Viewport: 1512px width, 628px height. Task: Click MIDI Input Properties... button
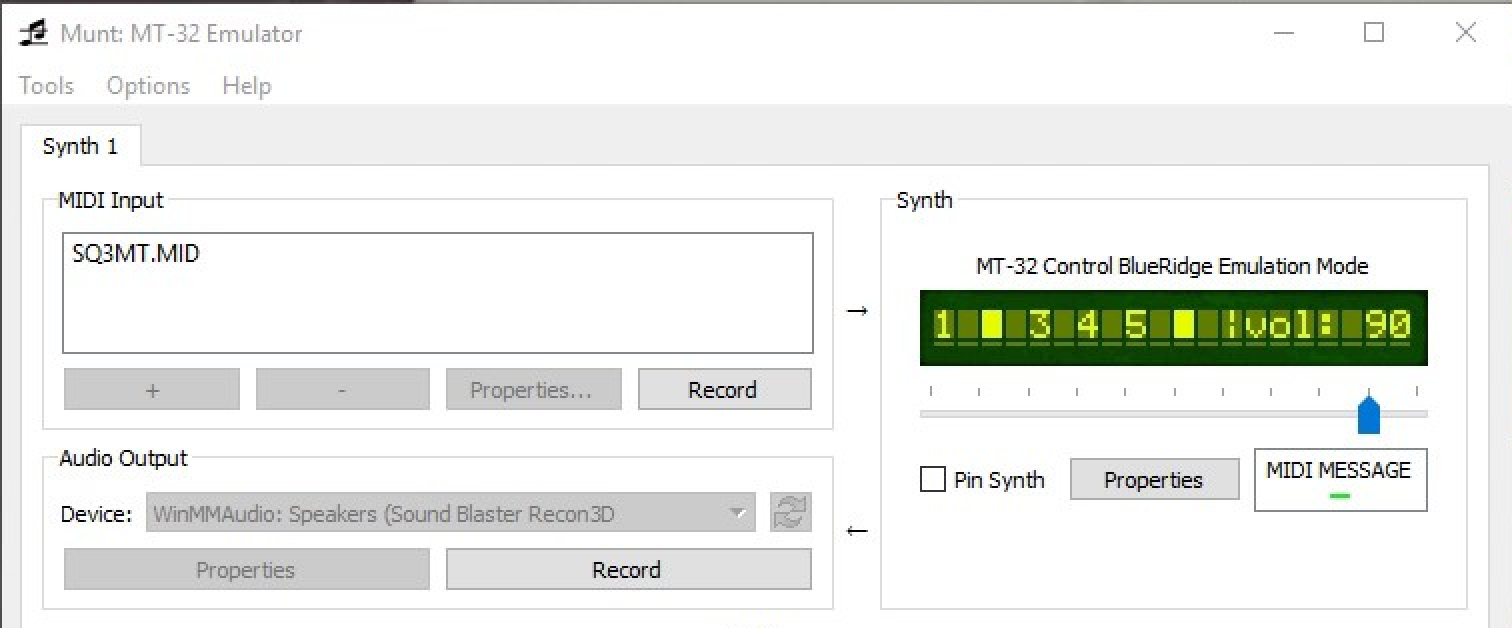pyautogui.click(x=532, y=390)
